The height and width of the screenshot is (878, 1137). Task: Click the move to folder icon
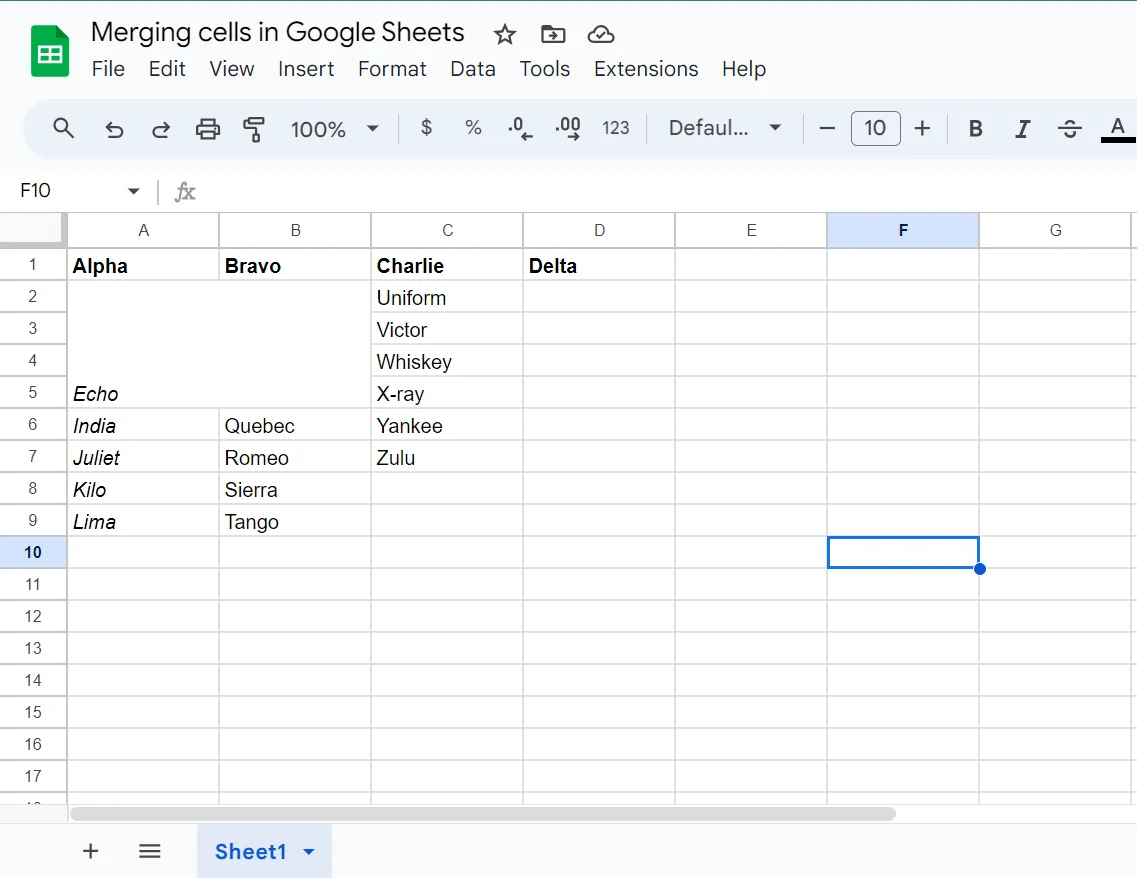(553, 34)
